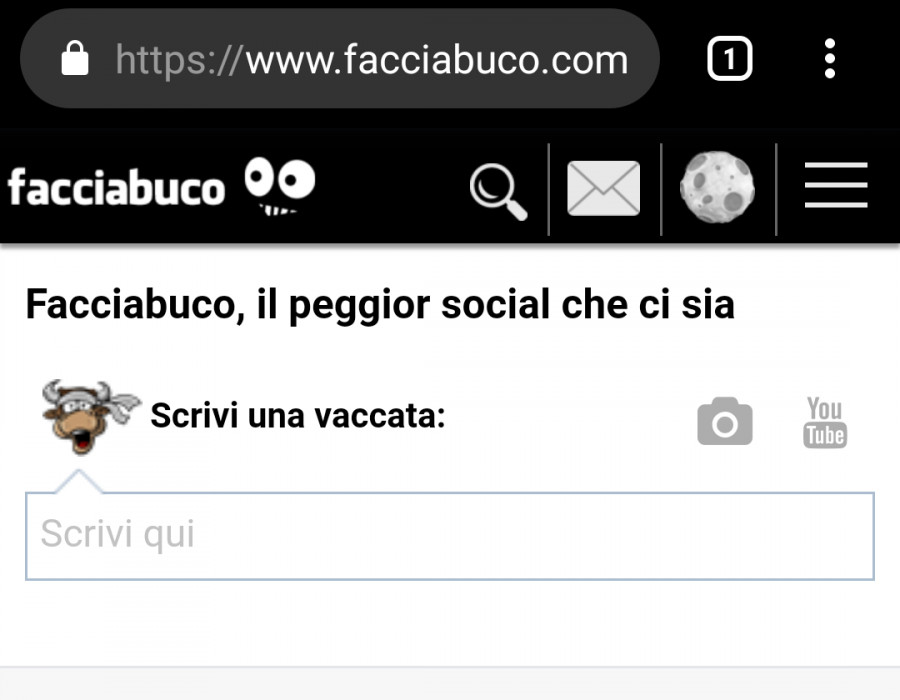
Task: Open the tab switcher showing 1
Action: [730, 59]
